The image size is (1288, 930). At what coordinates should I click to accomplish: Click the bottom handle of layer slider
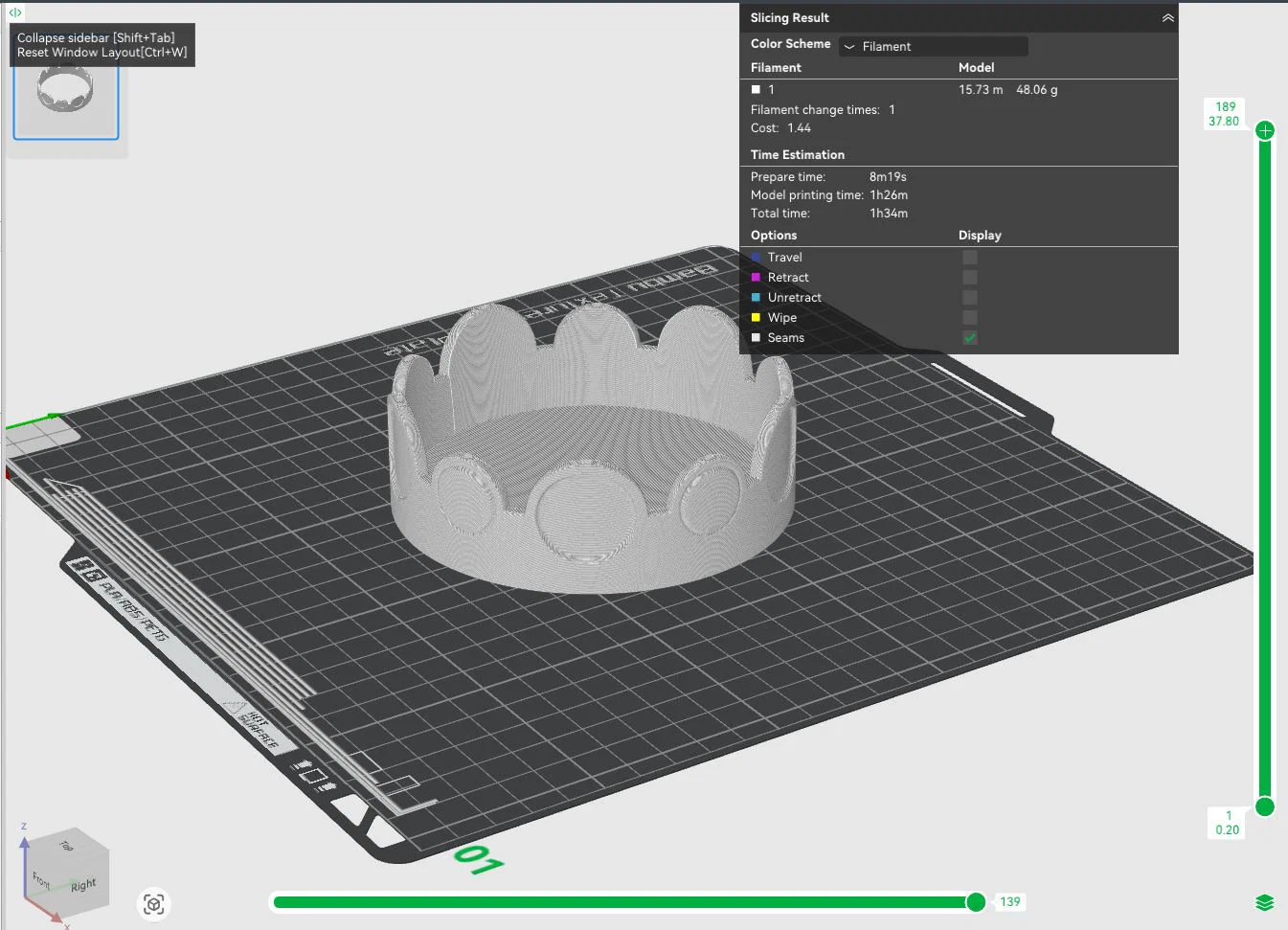pyautogui.click(x=1265, y=806)
